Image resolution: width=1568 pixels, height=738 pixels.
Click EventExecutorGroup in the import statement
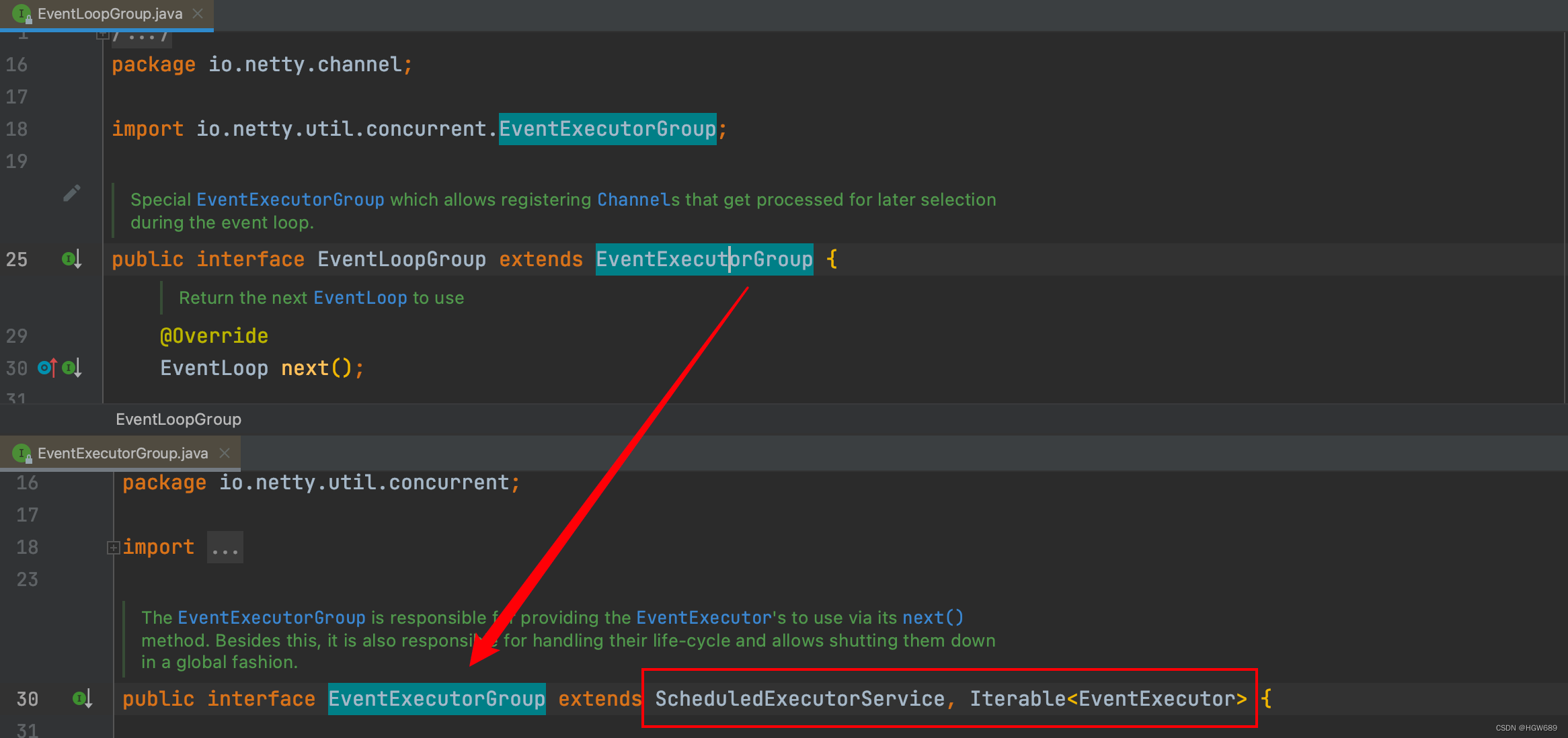pyautogui.click(x=607, y=129)
